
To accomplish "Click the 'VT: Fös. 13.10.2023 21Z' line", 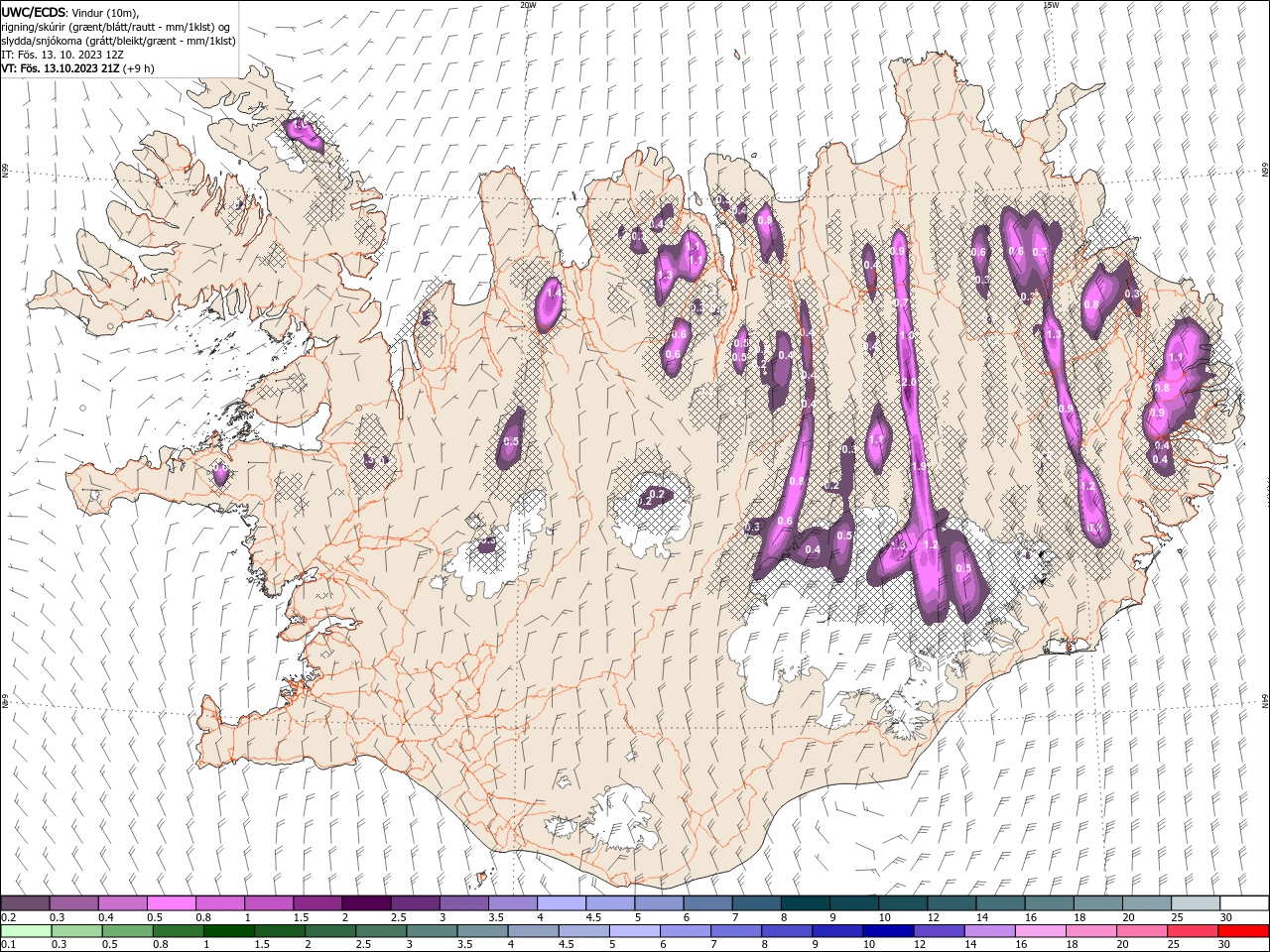I will 61,68.
